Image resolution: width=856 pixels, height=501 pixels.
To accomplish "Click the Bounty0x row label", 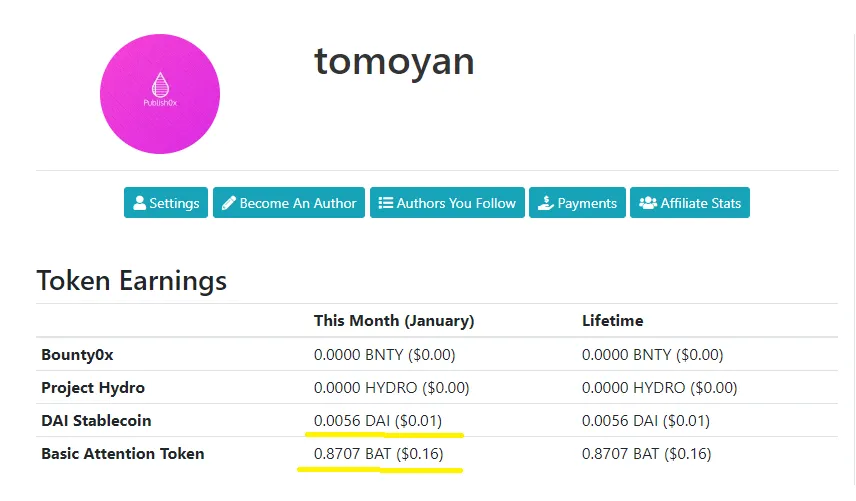I will coord(77,355).
